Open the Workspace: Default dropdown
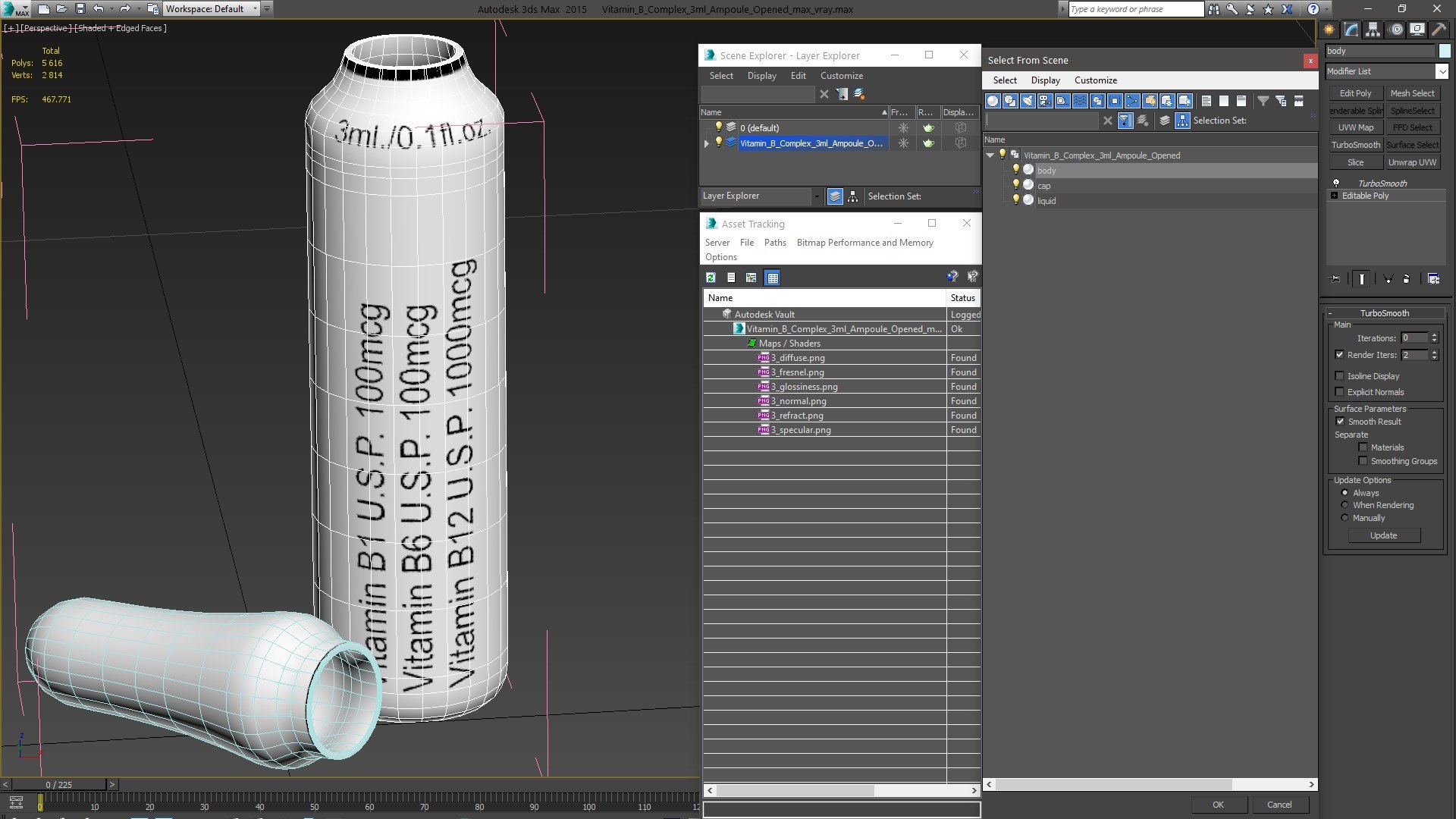Screen dimensions: 1456x819 click(x=211, y=9)
